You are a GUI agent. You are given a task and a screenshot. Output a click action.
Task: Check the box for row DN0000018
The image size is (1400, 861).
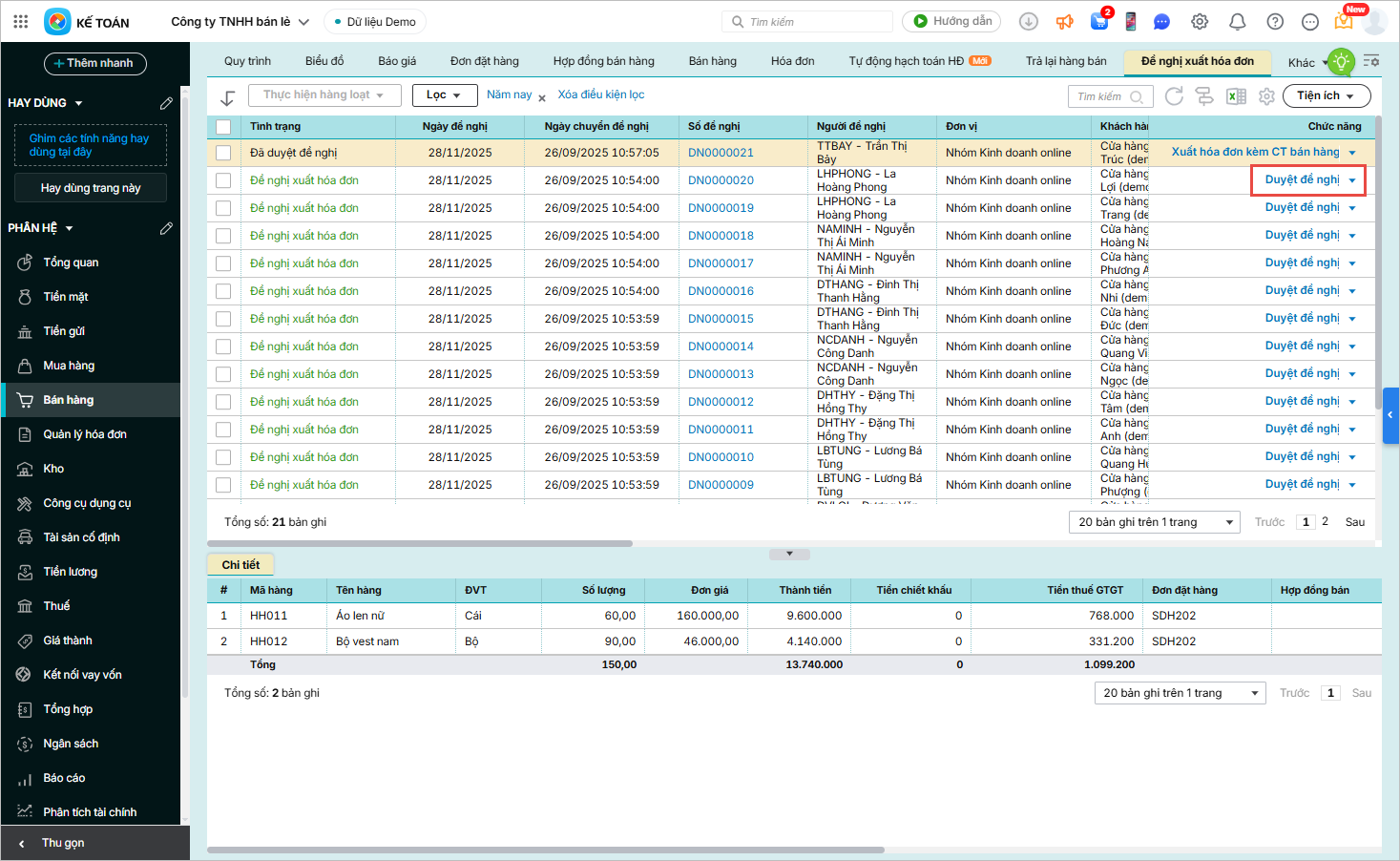tap(223, 236)
